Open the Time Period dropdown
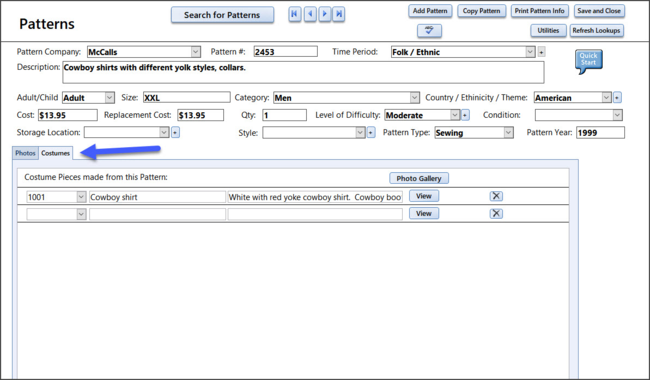 (x=530, y=52)
